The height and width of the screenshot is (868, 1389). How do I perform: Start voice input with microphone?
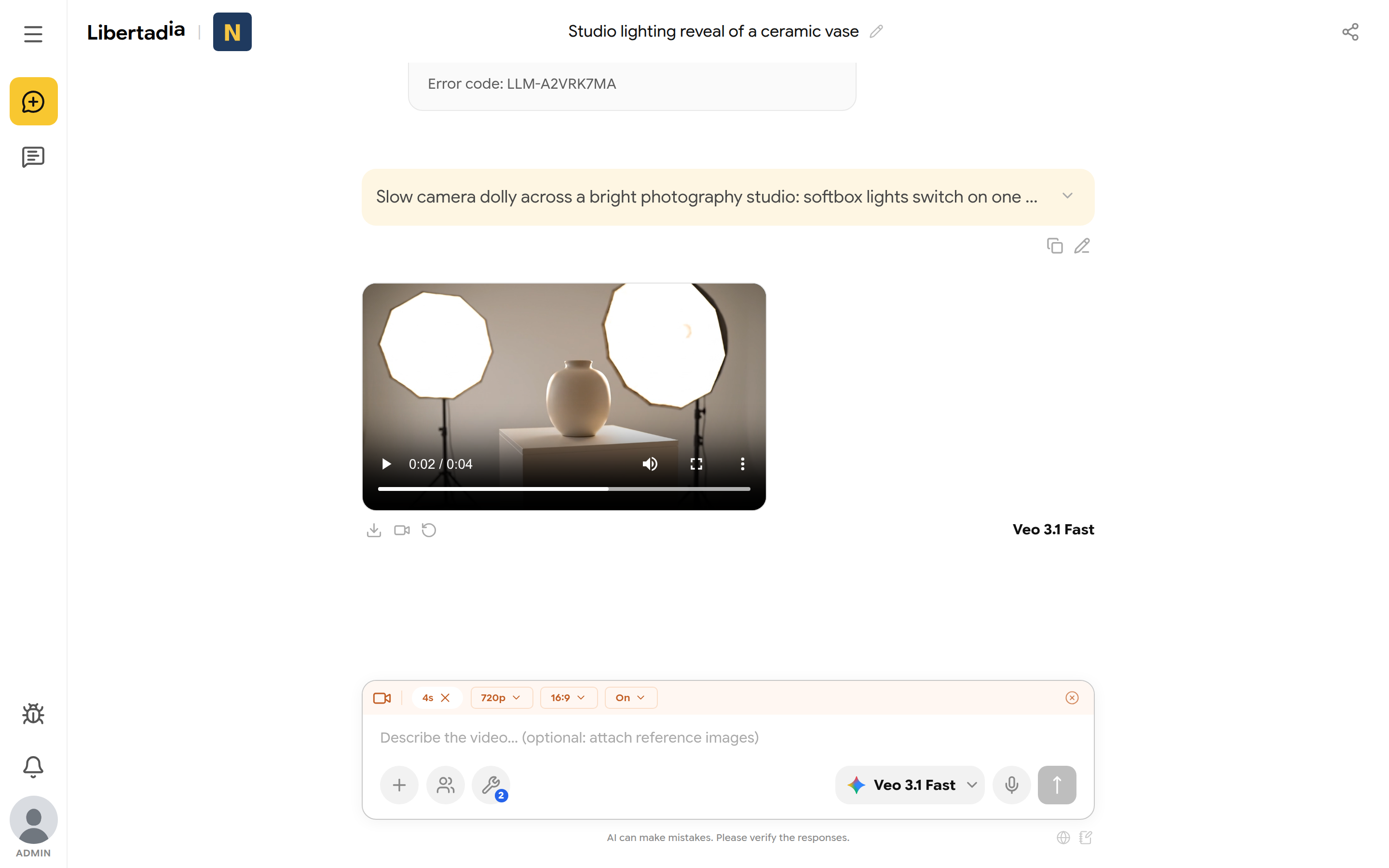(x=1011, y=785)
